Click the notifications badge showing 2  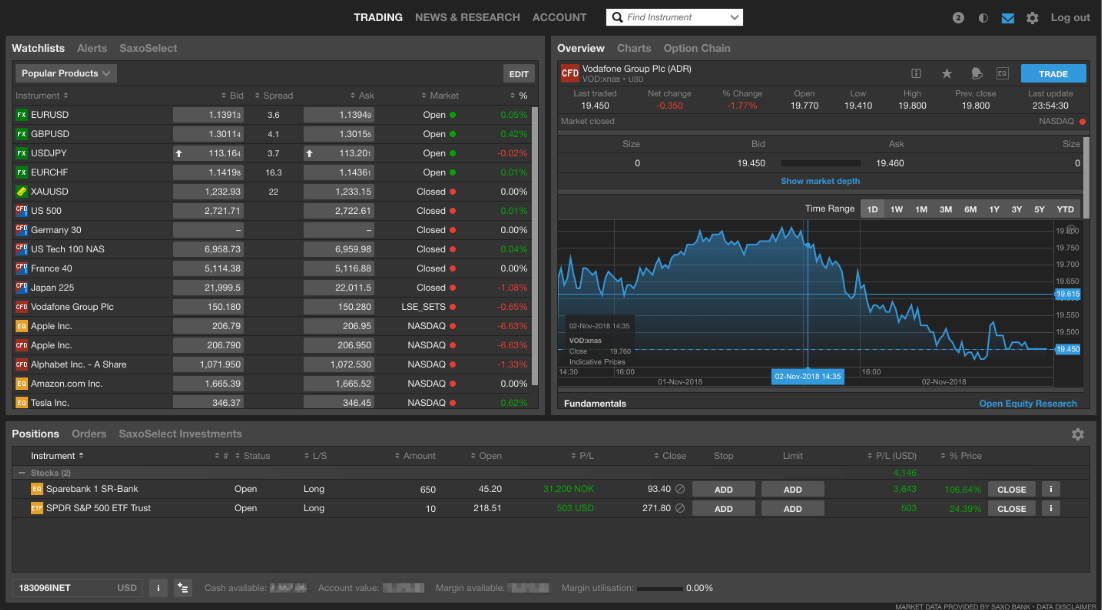point(957,17)
